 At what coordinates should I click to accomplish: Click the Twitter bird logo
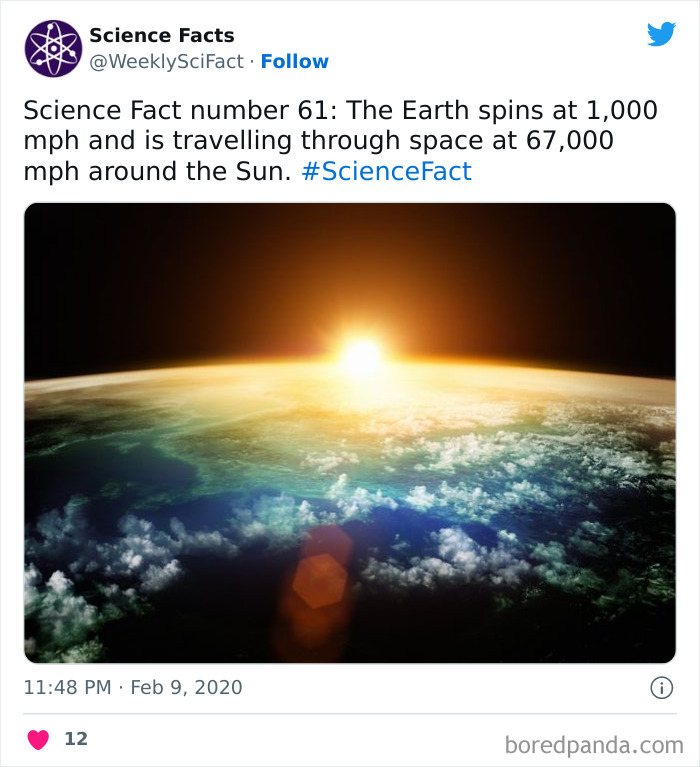coord(661,35)
